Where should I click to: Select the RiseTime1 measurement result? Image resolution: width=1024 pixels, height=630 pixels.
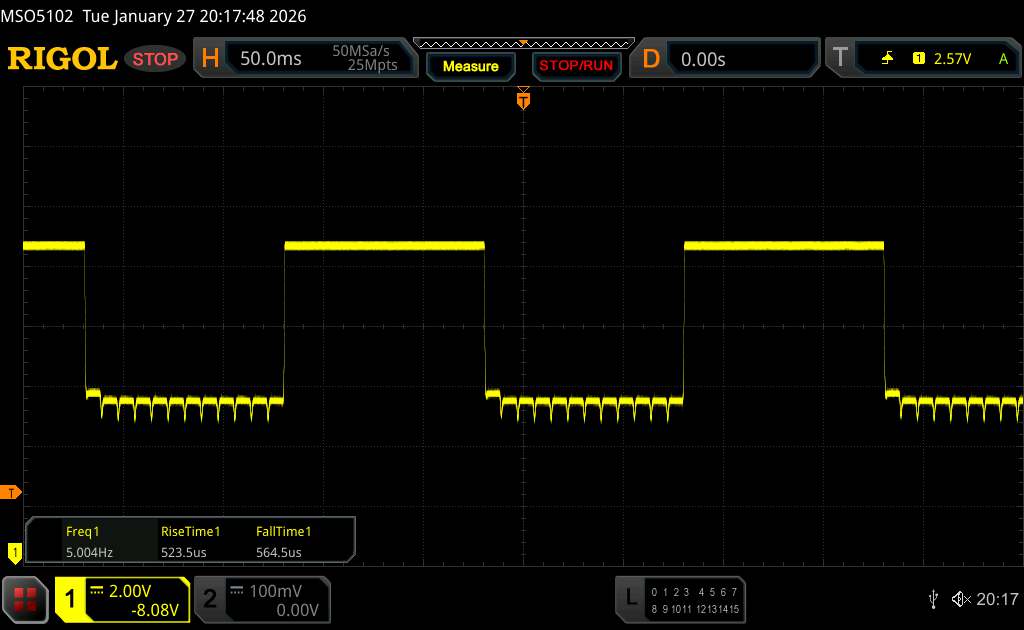point(190,542)
